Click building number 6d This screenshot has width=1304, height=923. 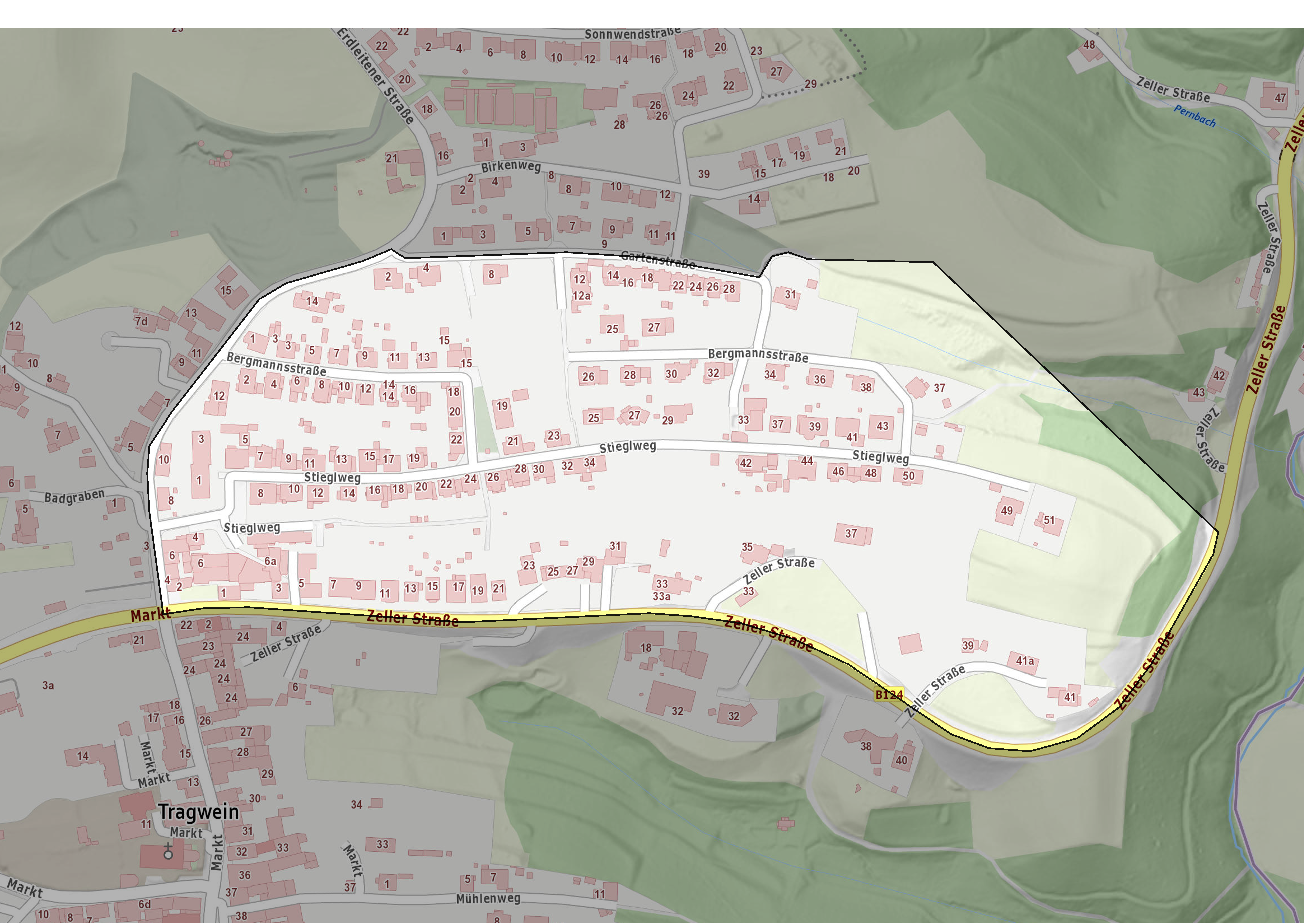[x=144, y=905]
